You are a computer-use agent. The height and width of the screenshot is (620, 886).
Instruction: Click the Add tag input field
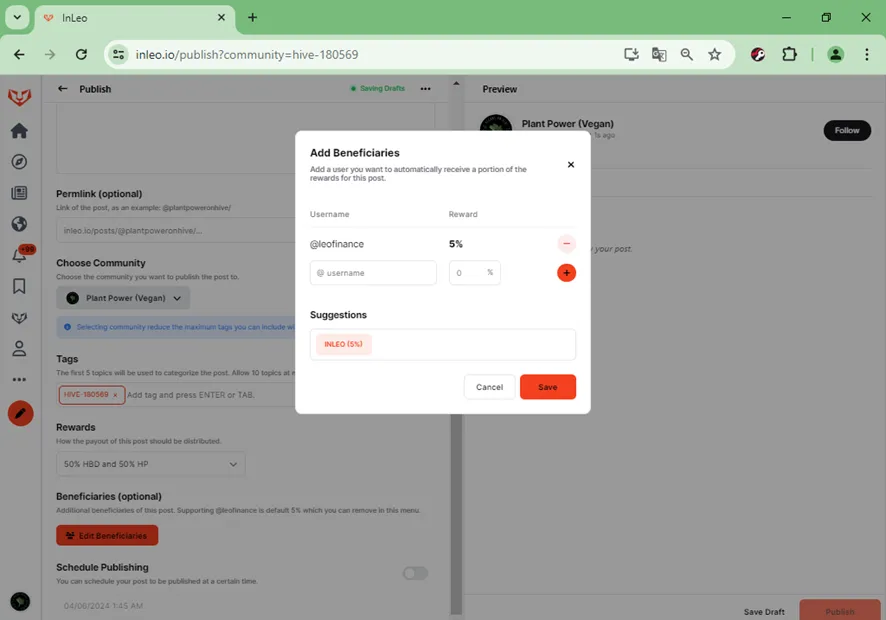point(210,395)
